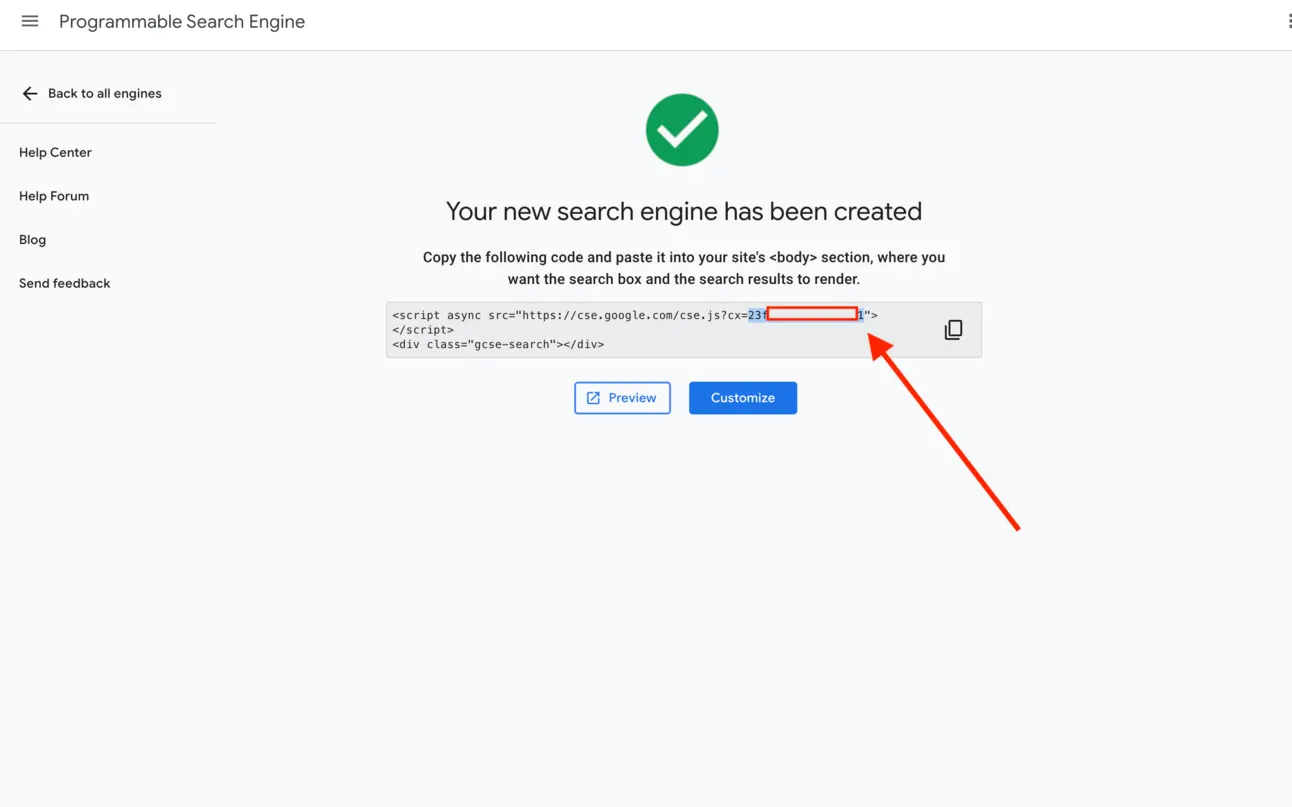Image resolution: width=1292 pixels, height=807 pixels.
Task: Click the blue Customize button
Action: point(743,398)
